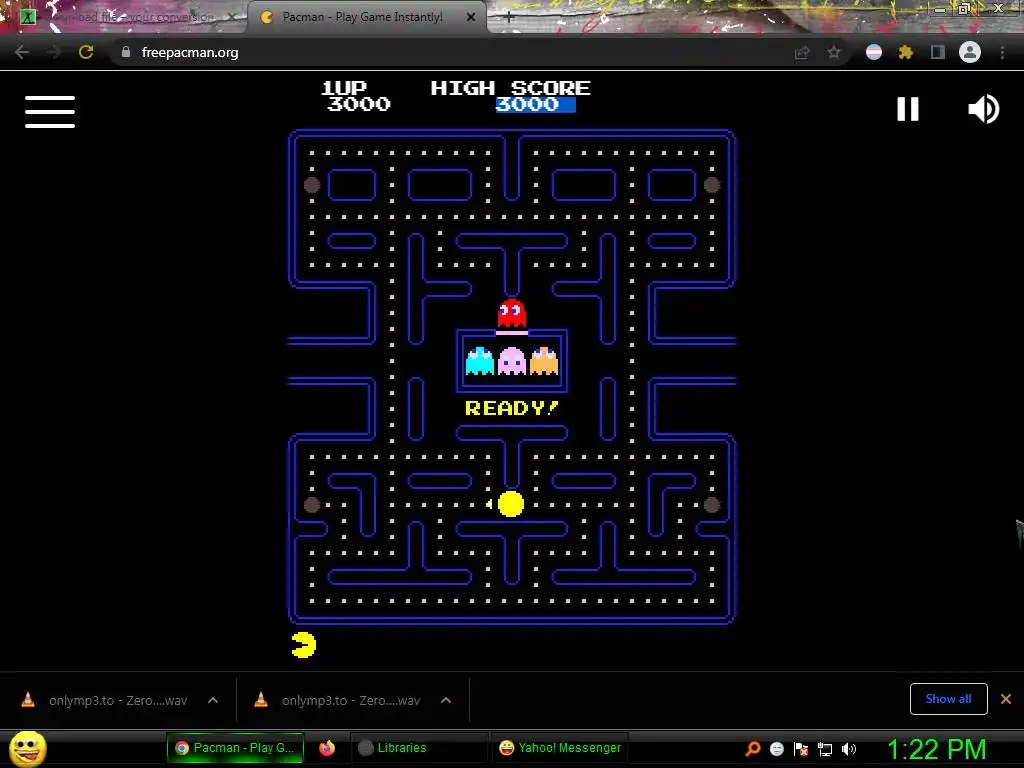Click the Action Center flag tray icon
This screenshot has height=768, width=1024.
coord(801,749)
